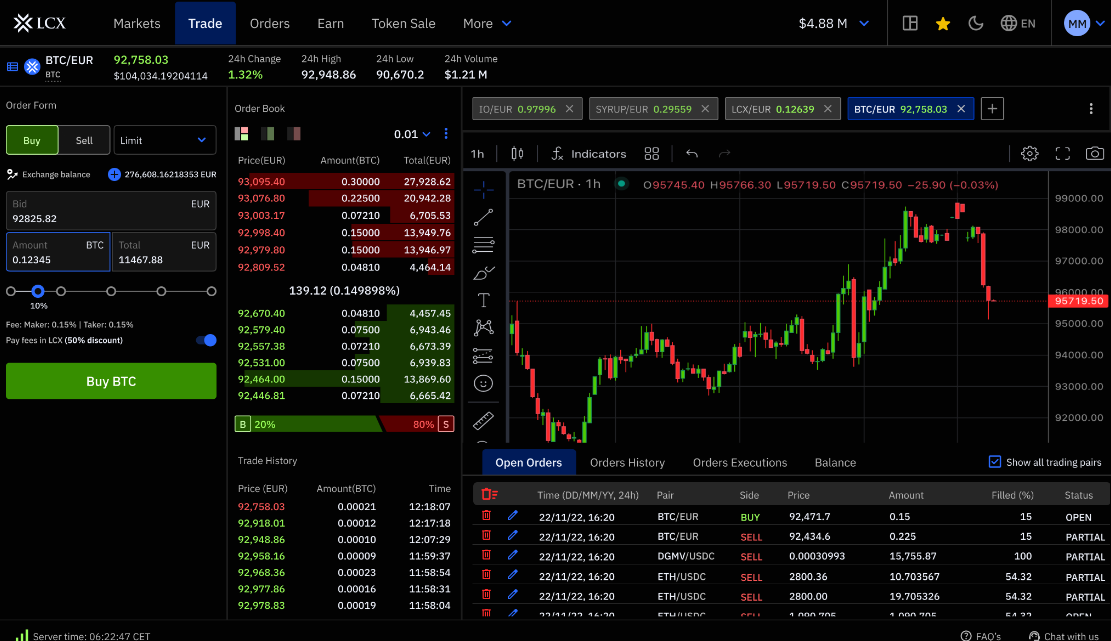
Task: Select the Buy side toggle
Action: click(x=32, y=140)
